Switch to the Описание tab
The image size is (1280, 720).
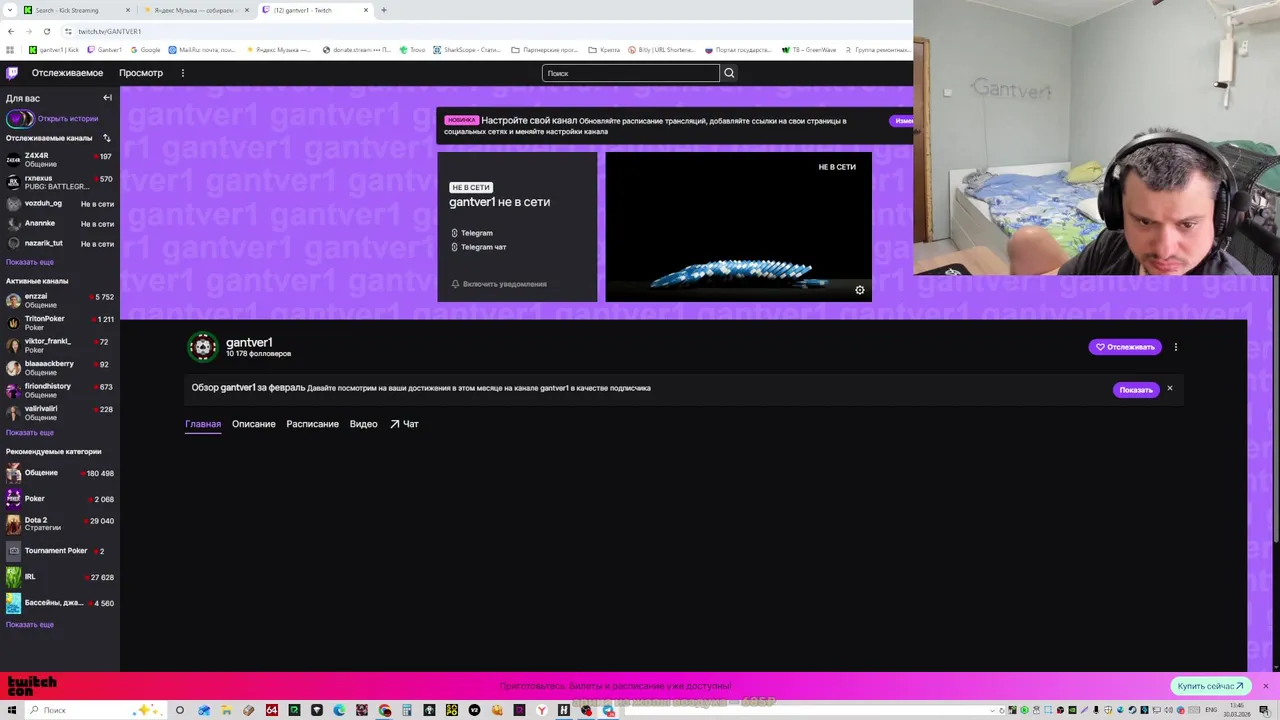pyautogui.click(x=254, y=424)
